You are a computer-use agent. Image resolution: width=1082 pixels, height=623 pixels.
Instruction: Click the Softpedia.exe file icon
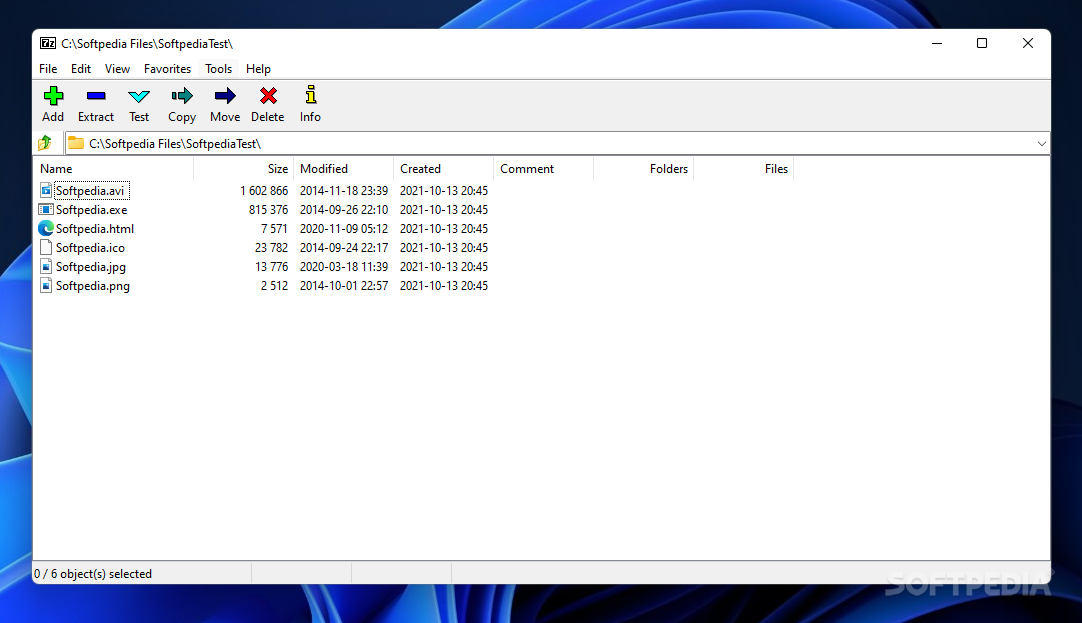46,209
